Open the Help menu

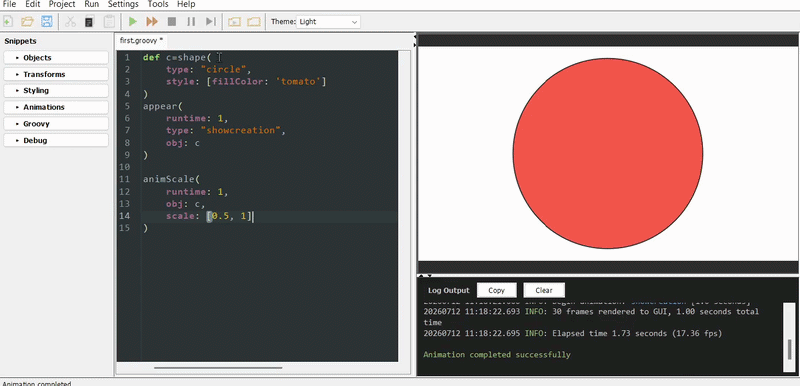tap(186, 5)
